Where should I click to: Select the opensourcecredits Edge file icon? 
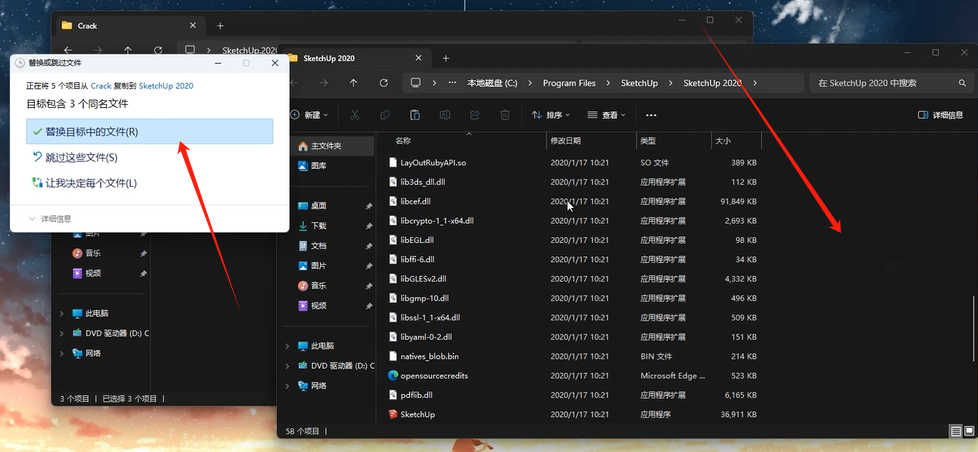click(x=393, y=375)
